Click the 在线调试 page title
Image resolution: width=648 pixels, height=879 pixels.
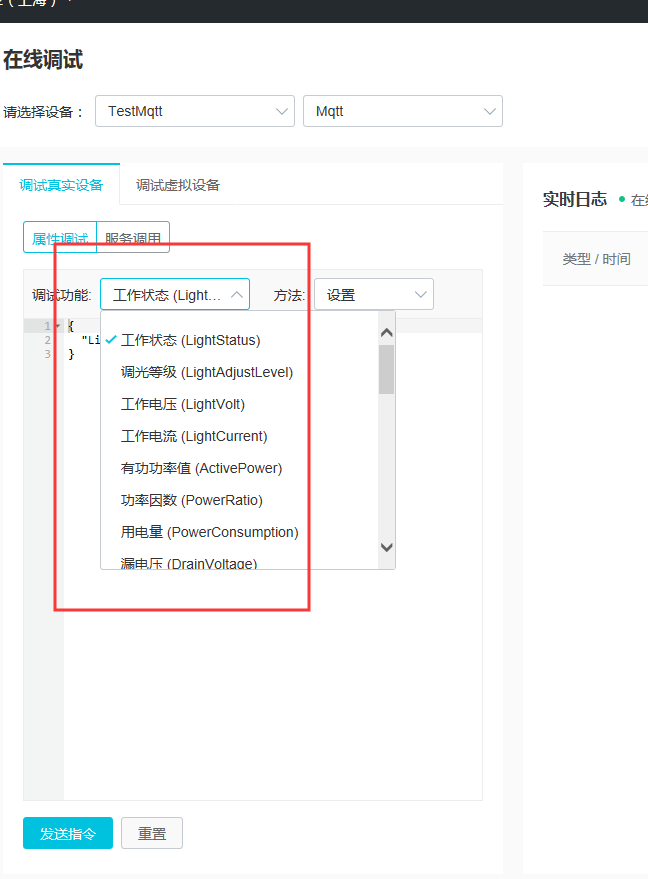coord(43,59)
